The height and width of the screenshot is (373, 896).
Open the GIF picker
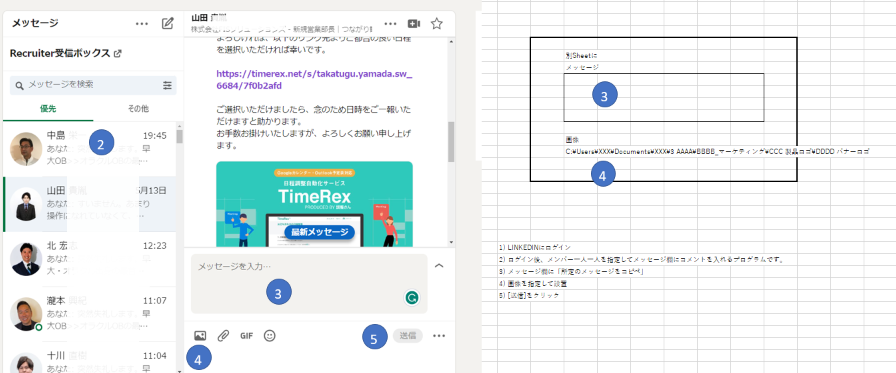[246, 336]
